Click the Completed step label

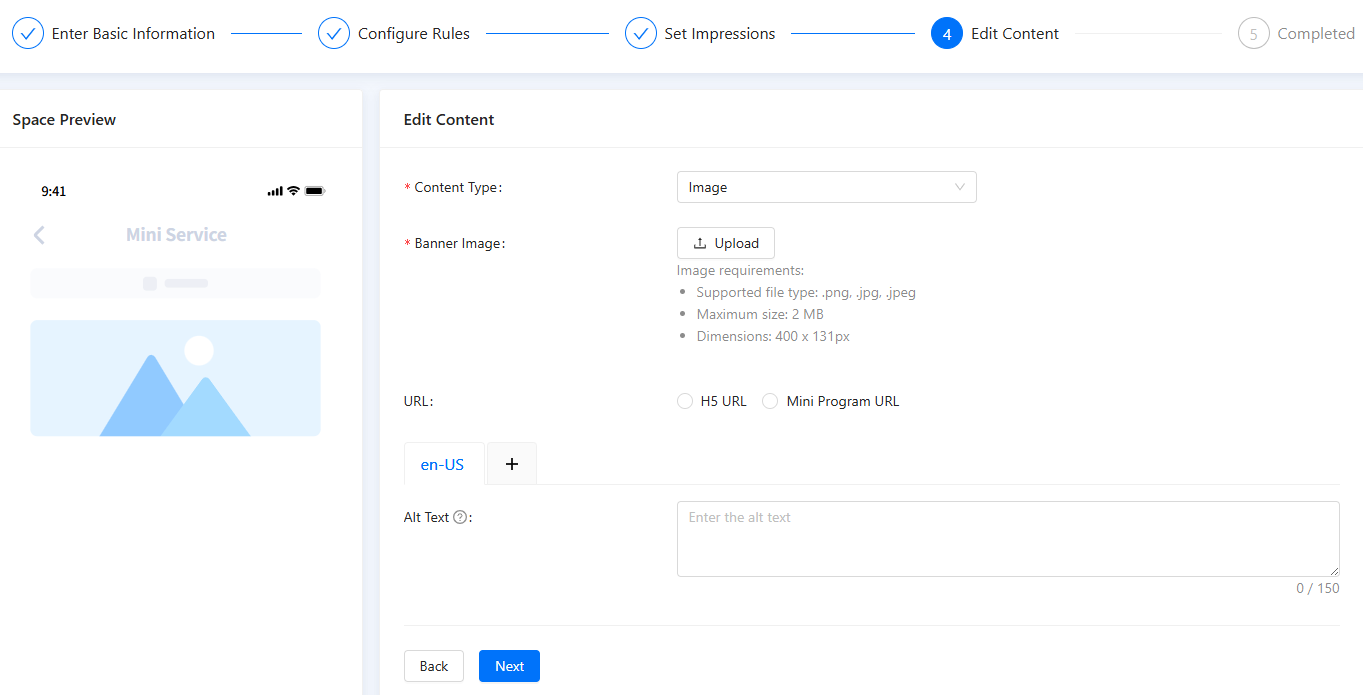coord(1316,33)
